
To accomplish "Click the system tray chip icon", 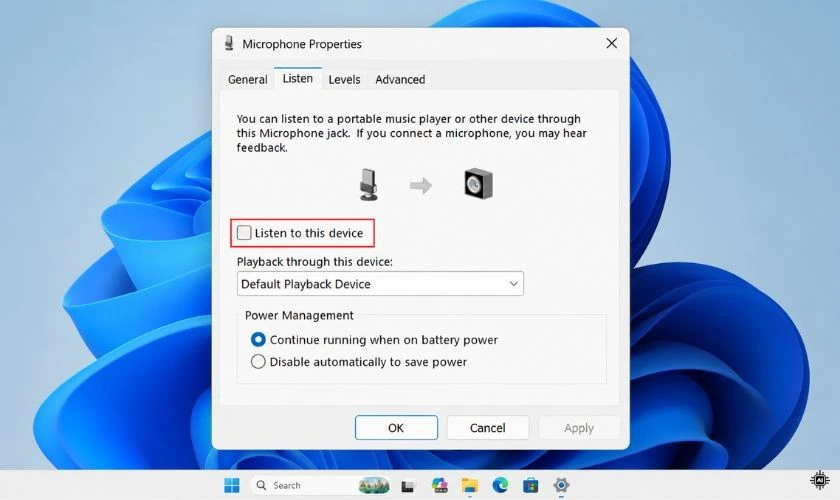I will point(820,480).
